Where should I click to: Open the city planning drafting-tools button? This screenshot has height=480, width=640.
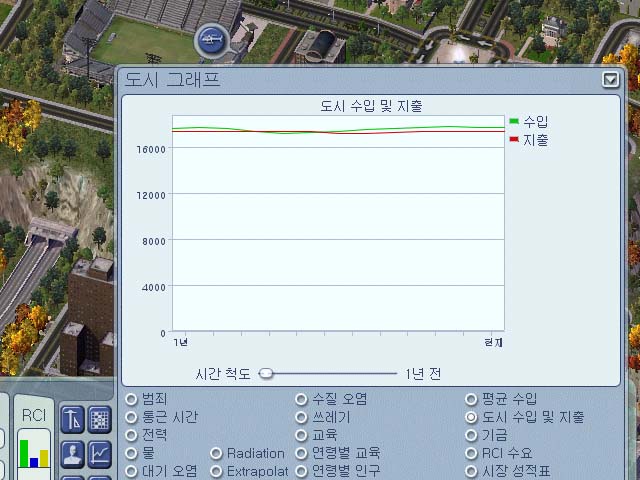click(73, 420)
